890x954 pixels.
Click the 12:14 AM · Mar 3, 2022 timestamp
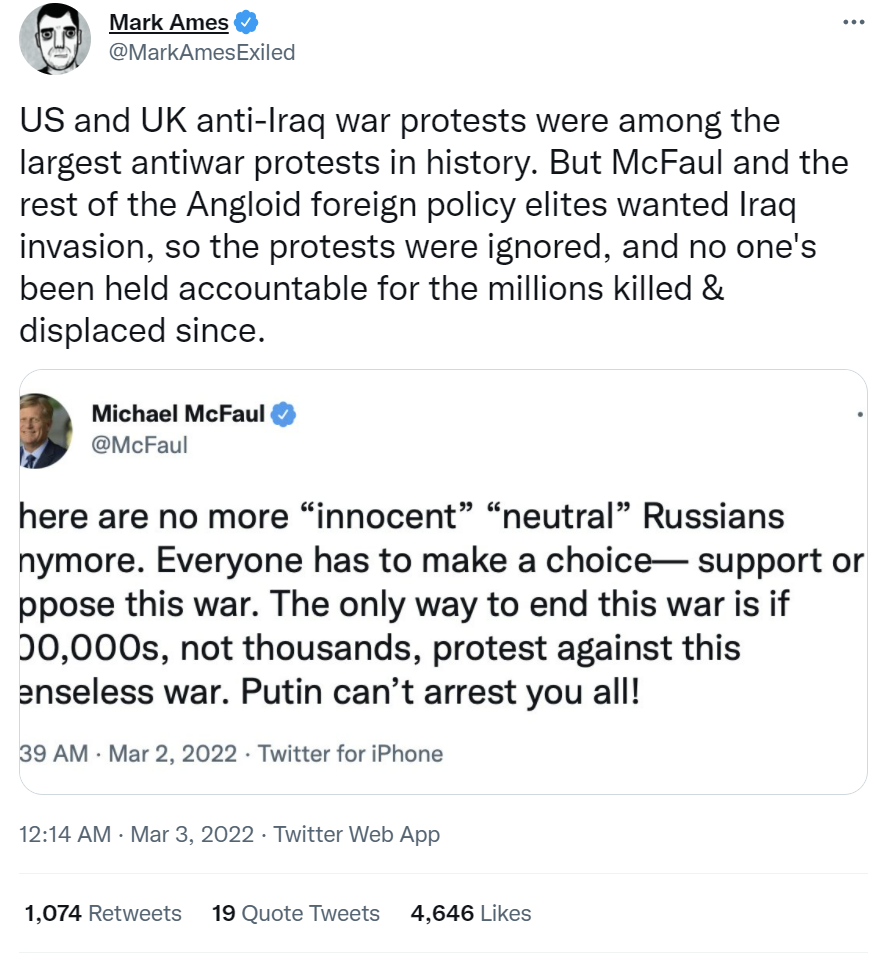(x=137, y=834)
